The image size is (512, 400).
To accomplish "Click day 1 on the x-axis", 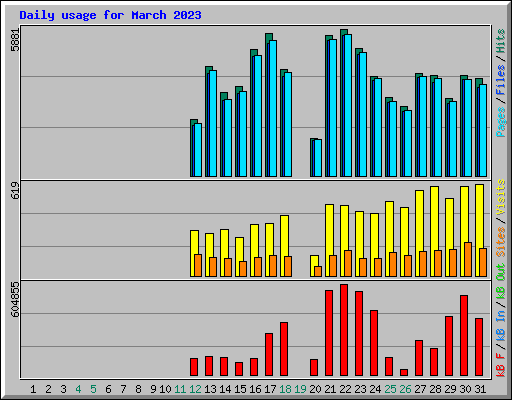I will click(x=33, y=389).
